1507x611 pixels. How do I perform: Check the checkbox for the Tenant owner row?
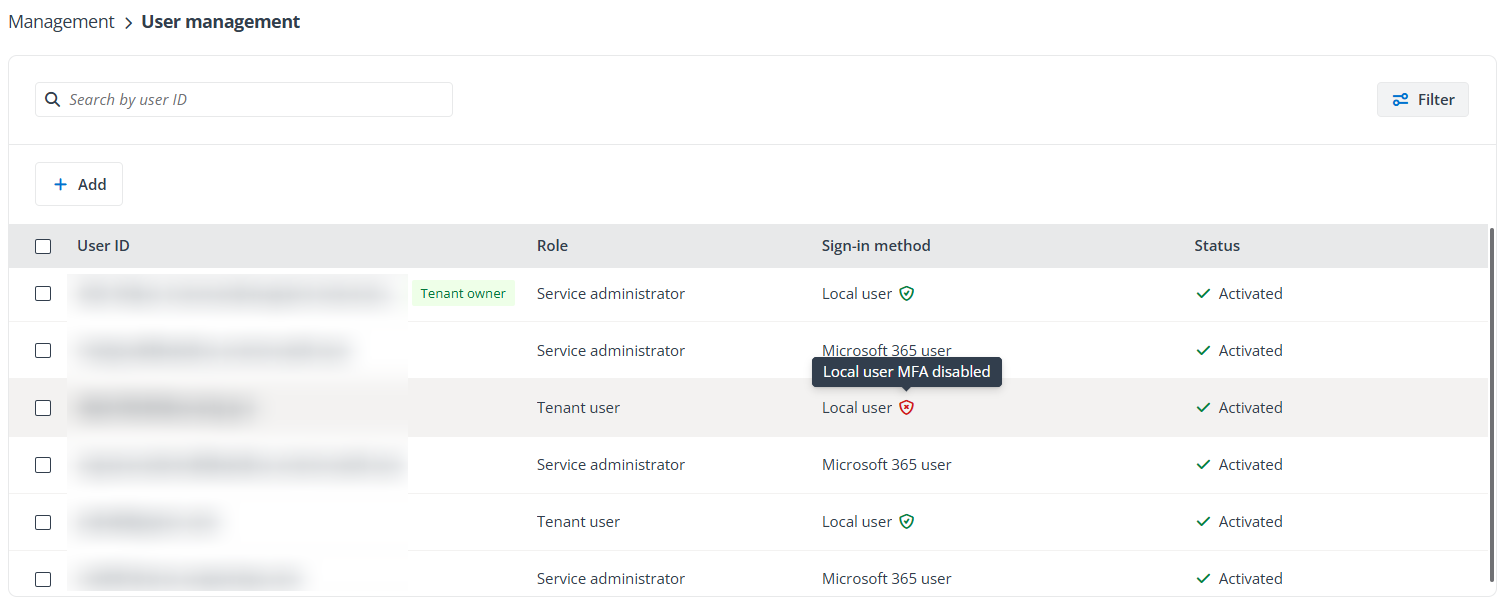click(x=43, y=293)
